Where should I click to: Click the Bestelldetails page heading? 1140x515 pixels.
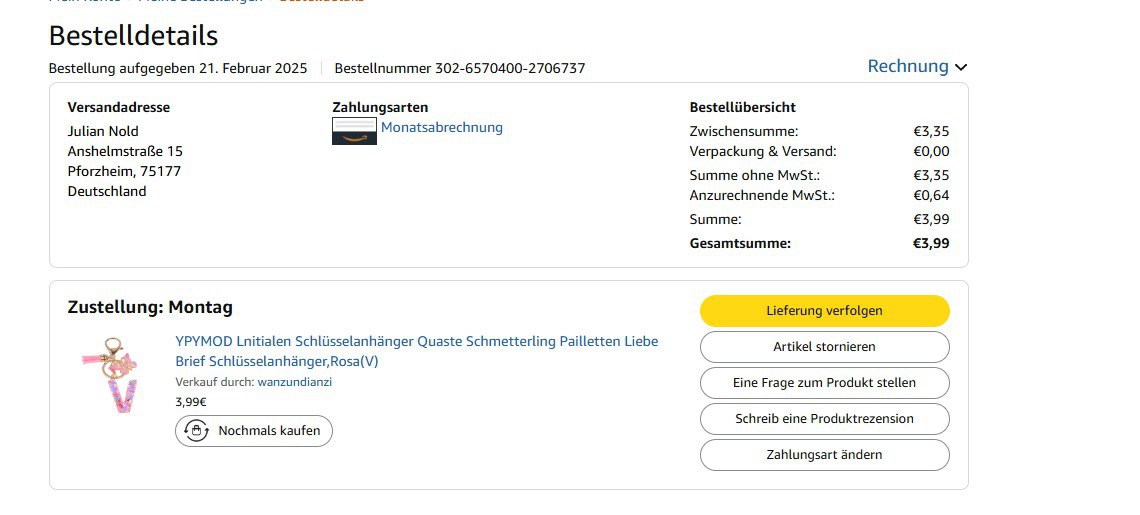133,36
